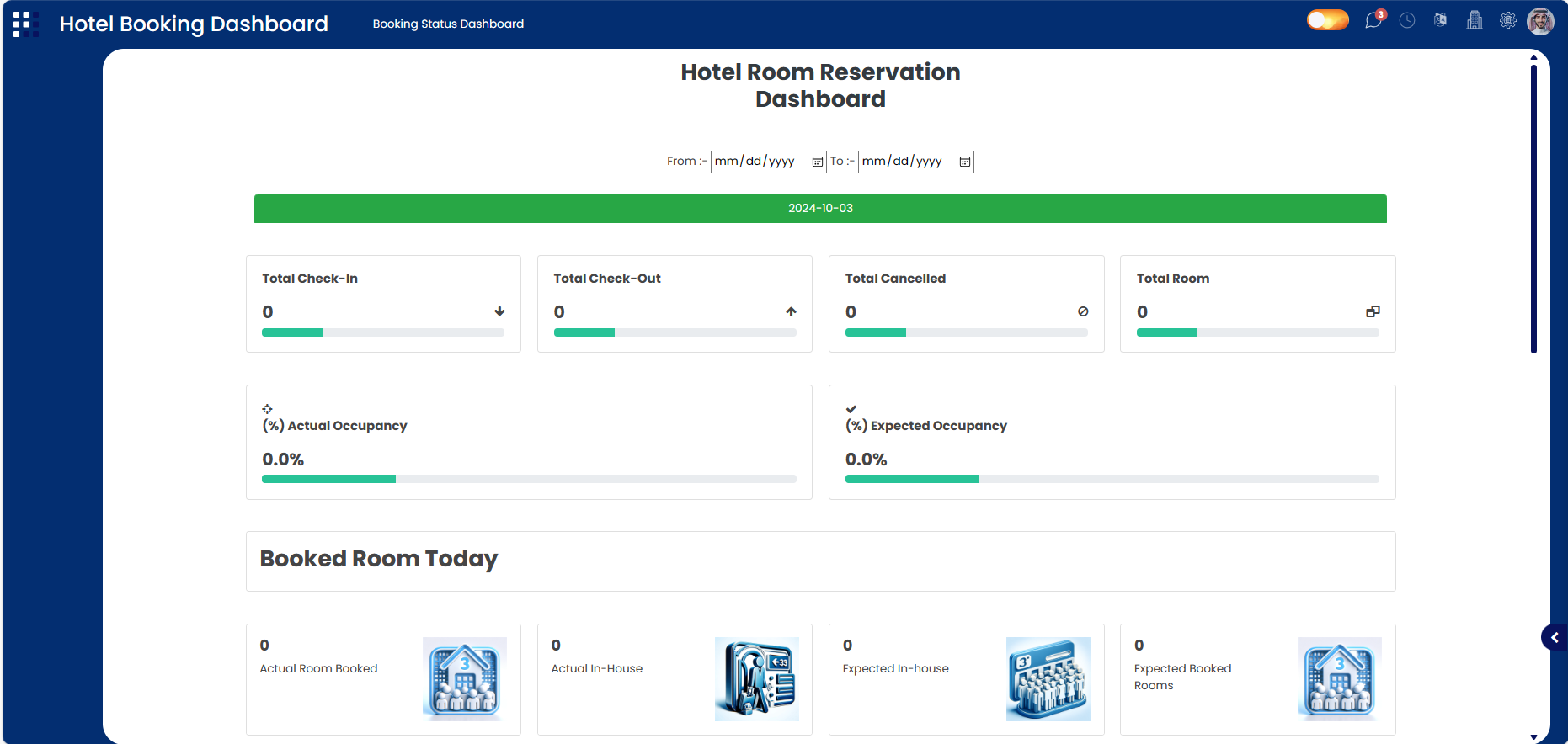Open the language translation icon
The image size is (1568, 744).
coord(1441,20)
